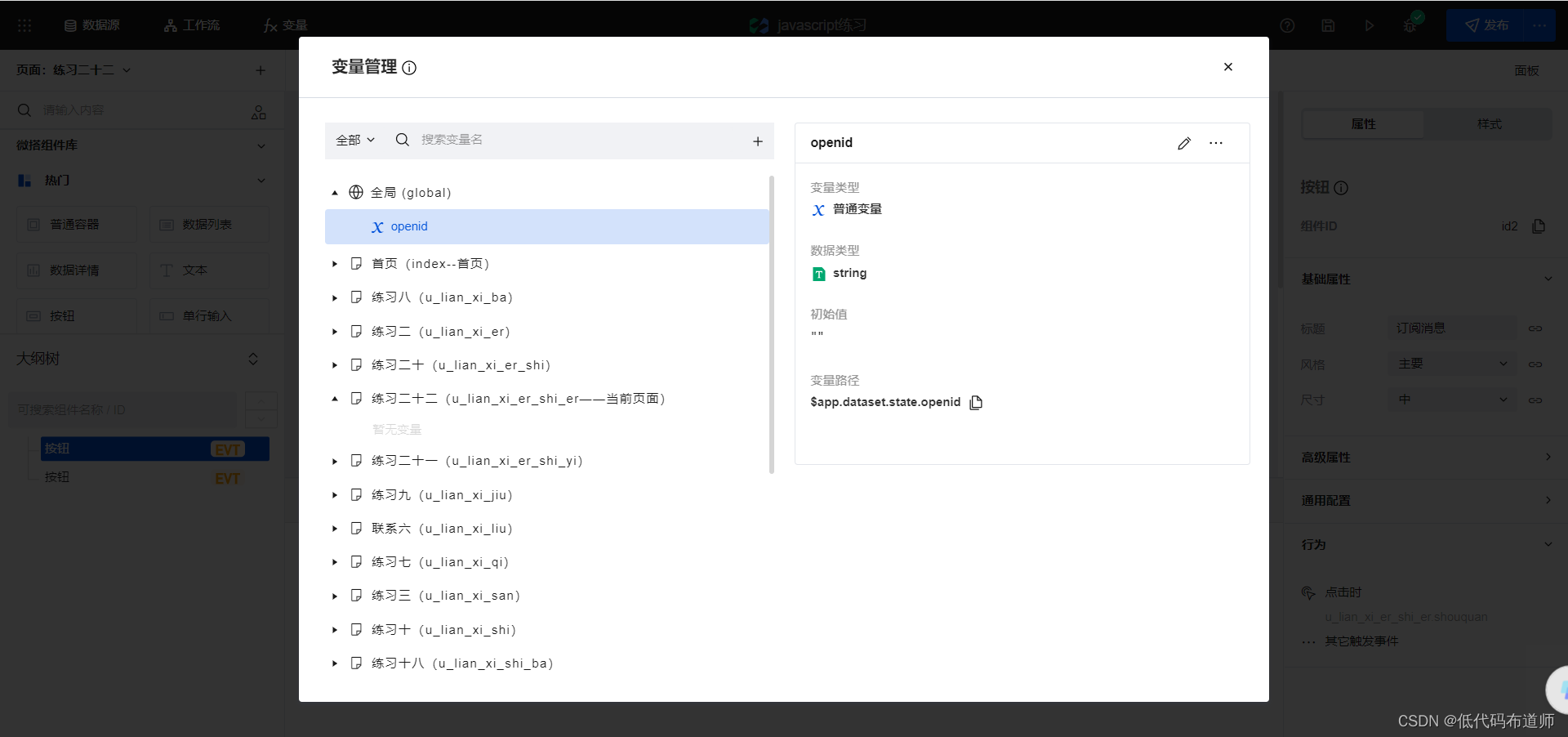Click the search magnifier in variable list
Image resolution: width=1568 pixels, height=737 pixels.
[x=403, y=140]
